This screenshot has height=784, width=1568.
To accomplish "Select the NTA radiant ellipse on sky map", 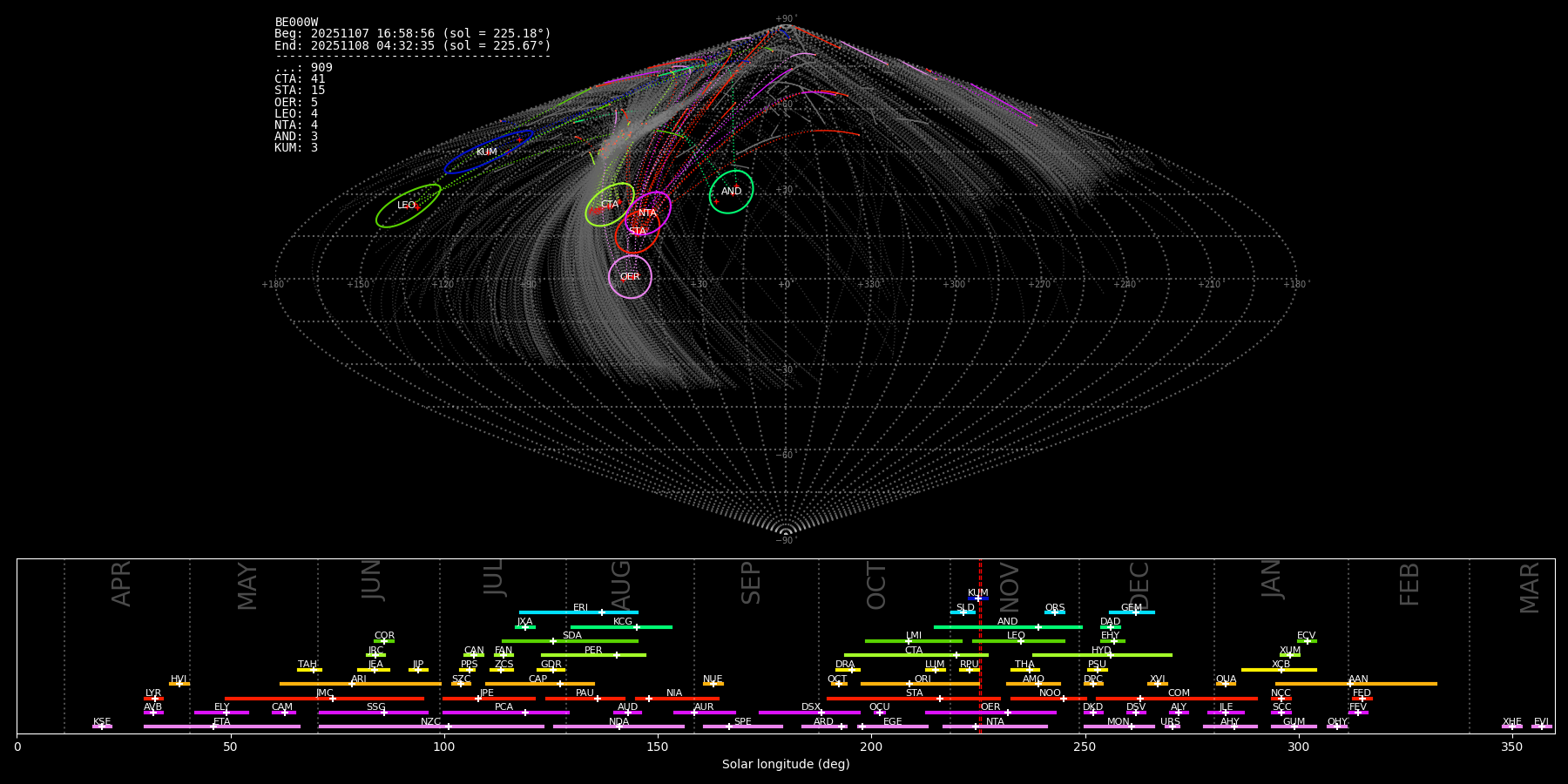I will [647, 213].
